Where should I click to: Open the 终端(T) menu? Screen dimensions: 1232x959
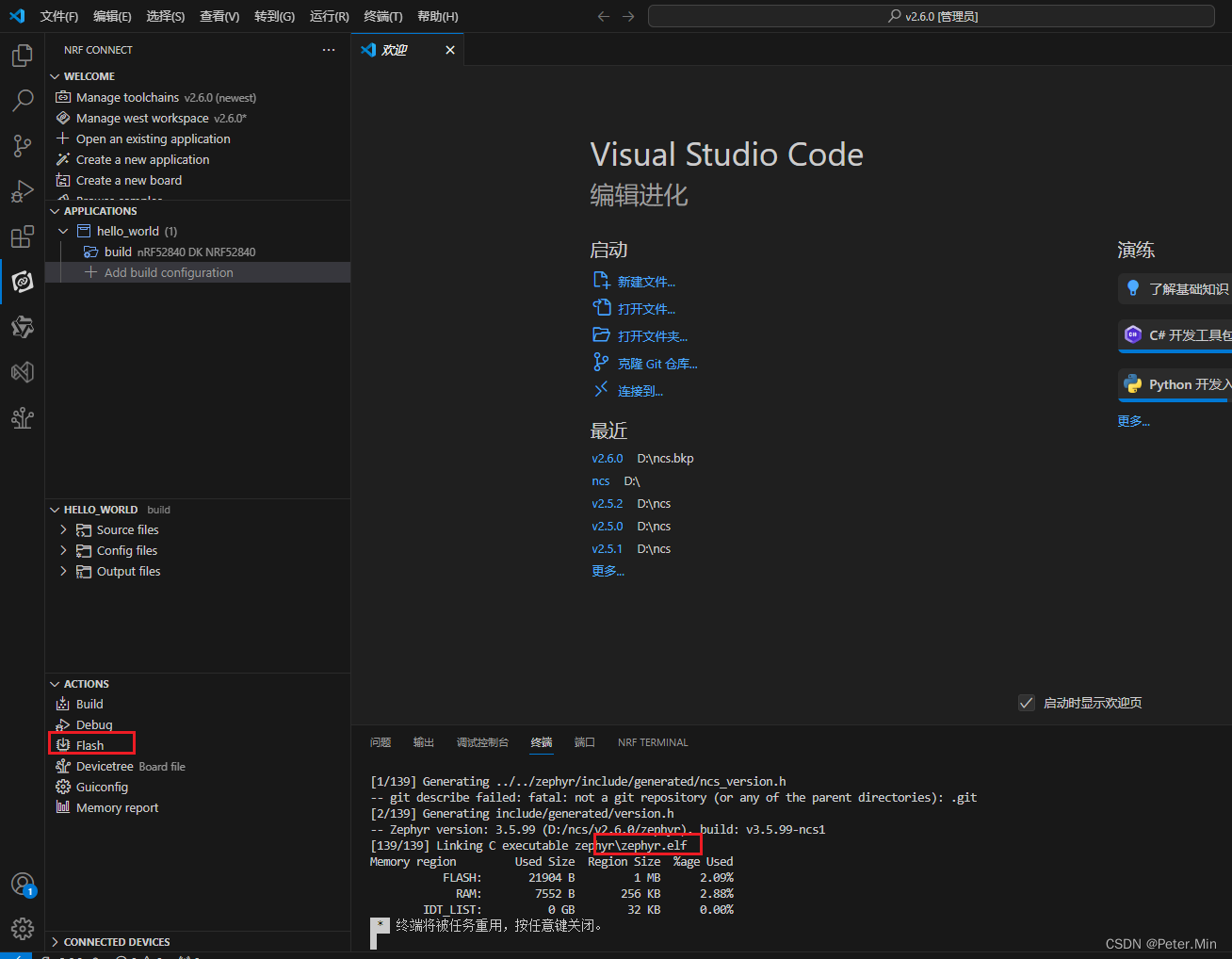click(x=383, y=16)
